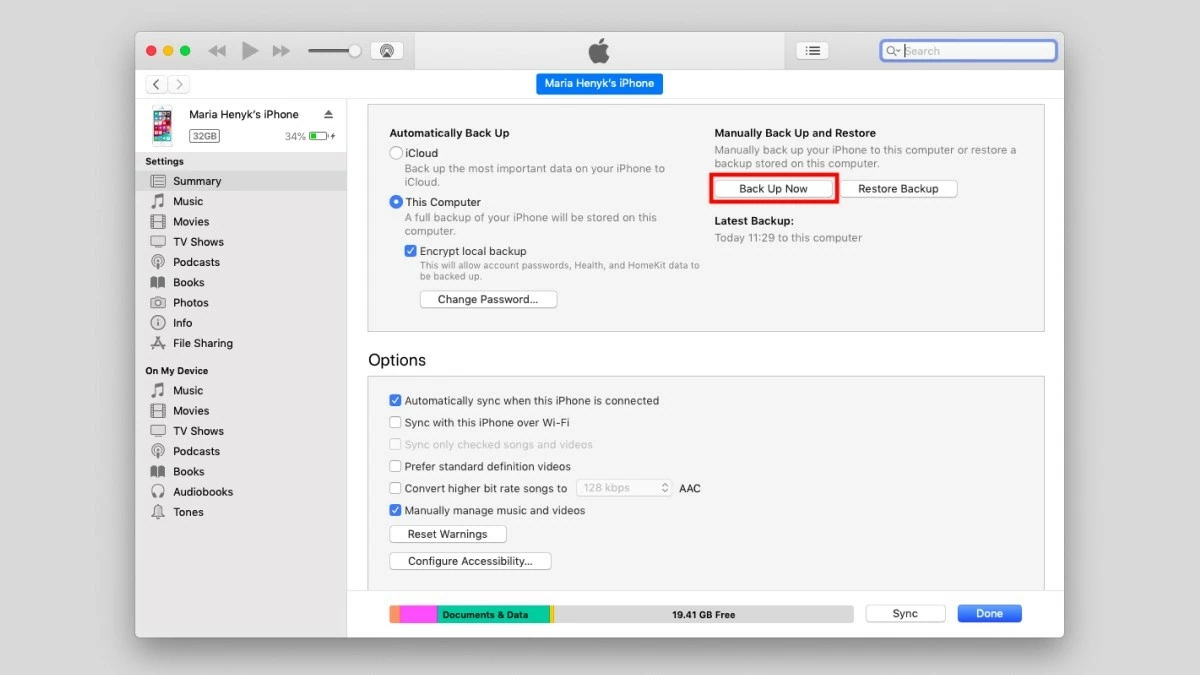
Task: Click the Back Up Now button
Action: tap(773, 189)
